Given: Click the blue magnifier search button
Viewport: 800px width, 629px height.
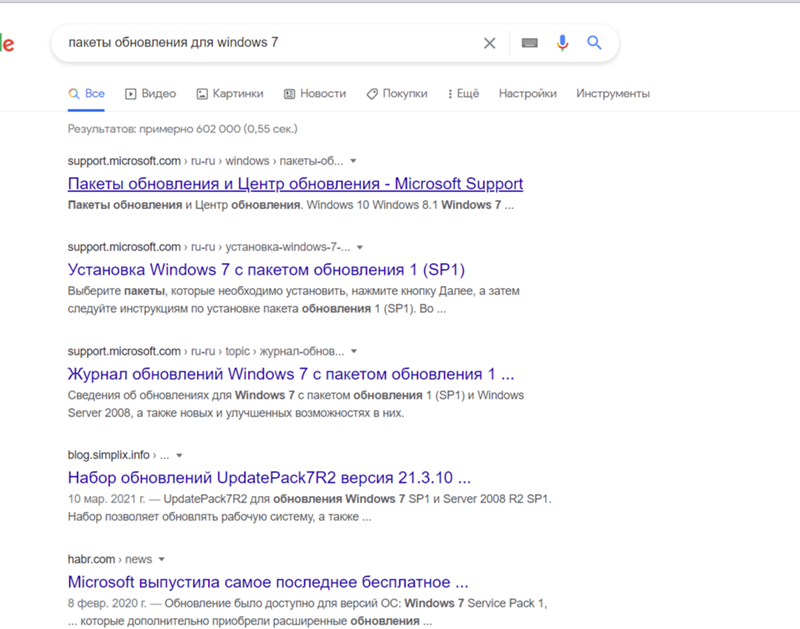Looking at the screenshot, I should tap(594, 42).
